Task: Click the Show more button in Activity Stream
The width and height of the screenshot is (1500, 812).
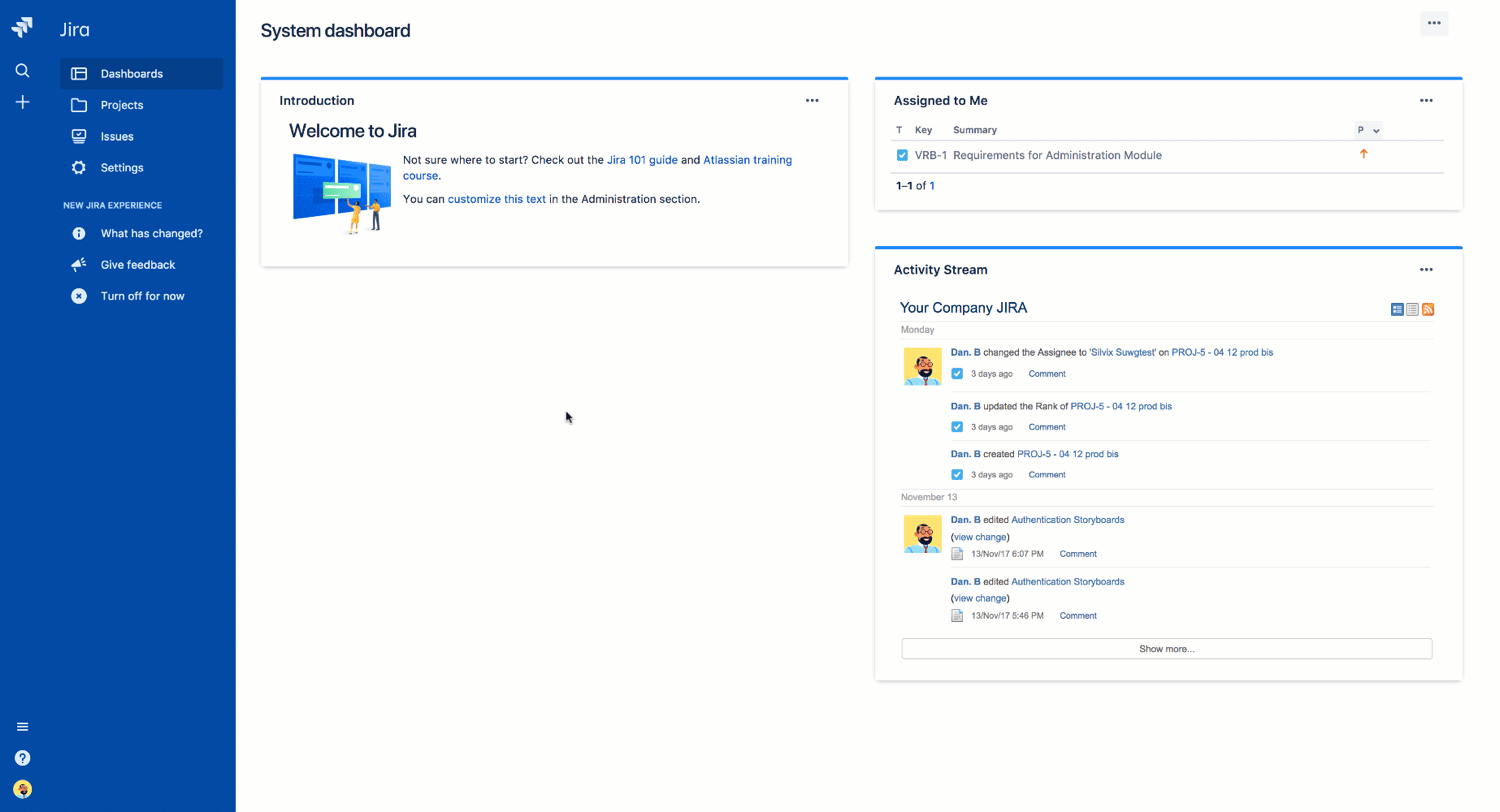Action: point(1166,648)
